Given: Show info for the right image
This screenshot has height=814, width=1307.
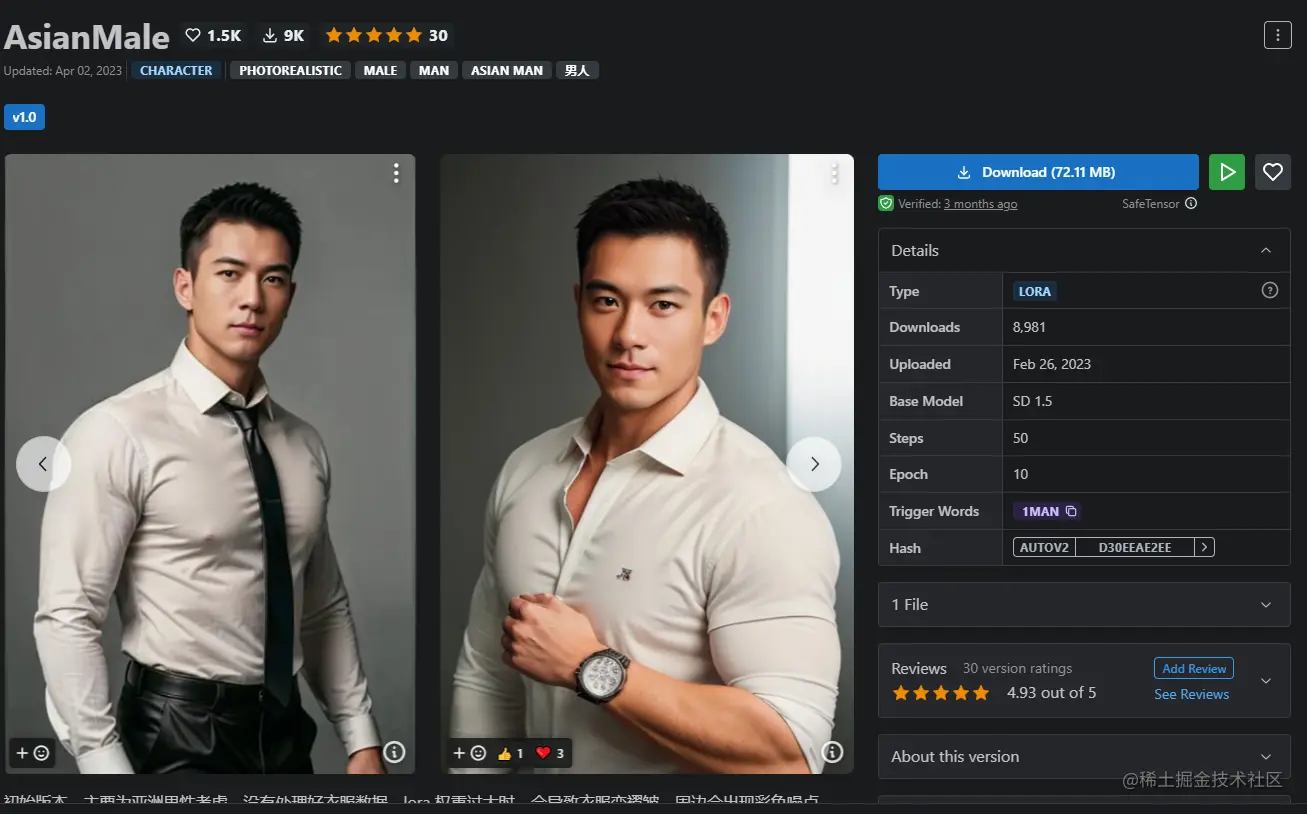Looking at the screenshot, I should click(832, 752).
